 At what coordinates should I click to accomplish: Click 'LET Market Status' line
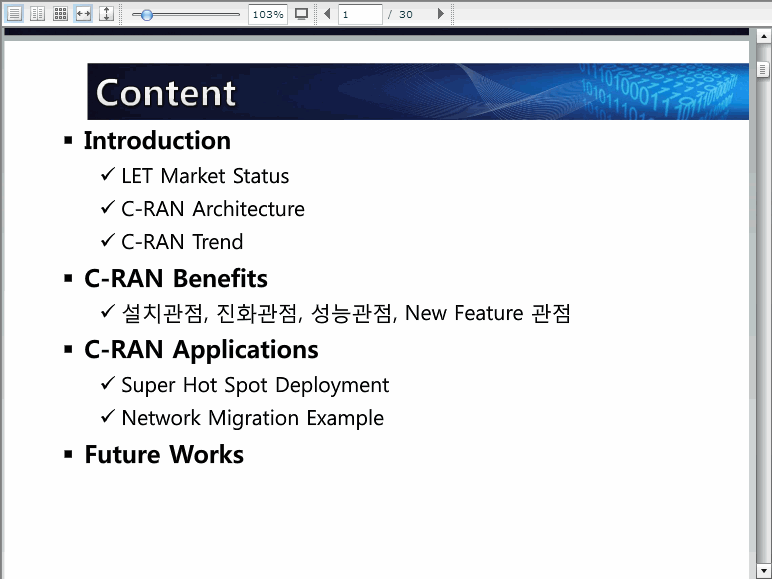point(205,176)
